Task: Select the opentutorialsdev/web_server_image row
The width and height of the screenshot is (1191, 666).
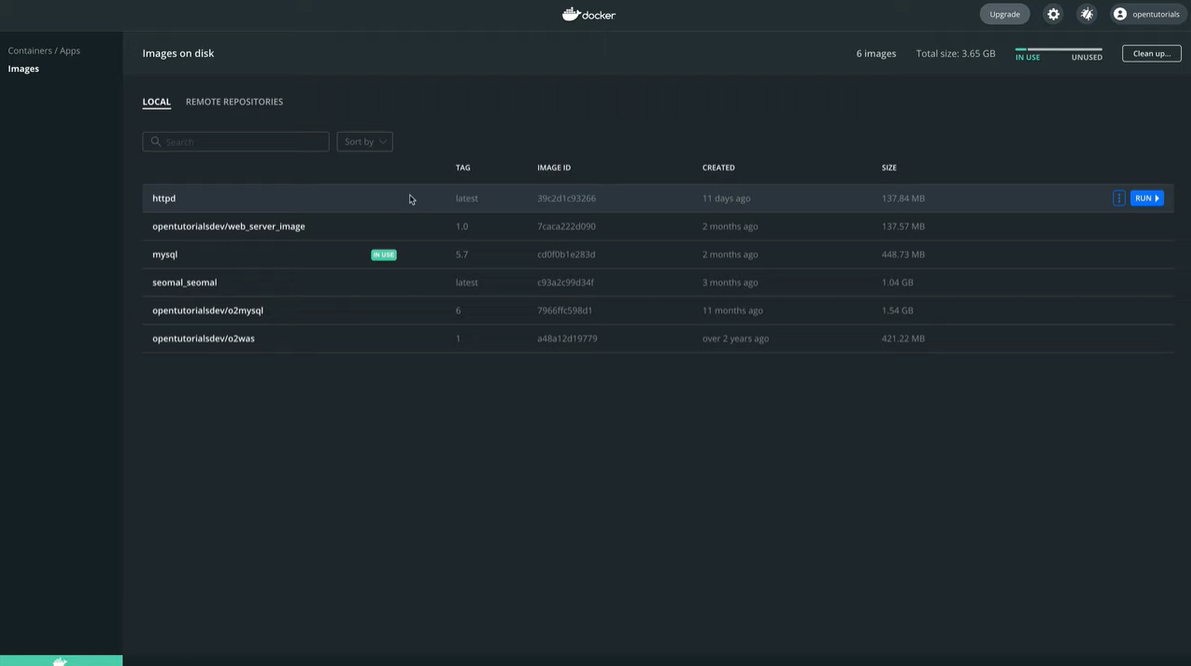Action: (x=658, y=226)
